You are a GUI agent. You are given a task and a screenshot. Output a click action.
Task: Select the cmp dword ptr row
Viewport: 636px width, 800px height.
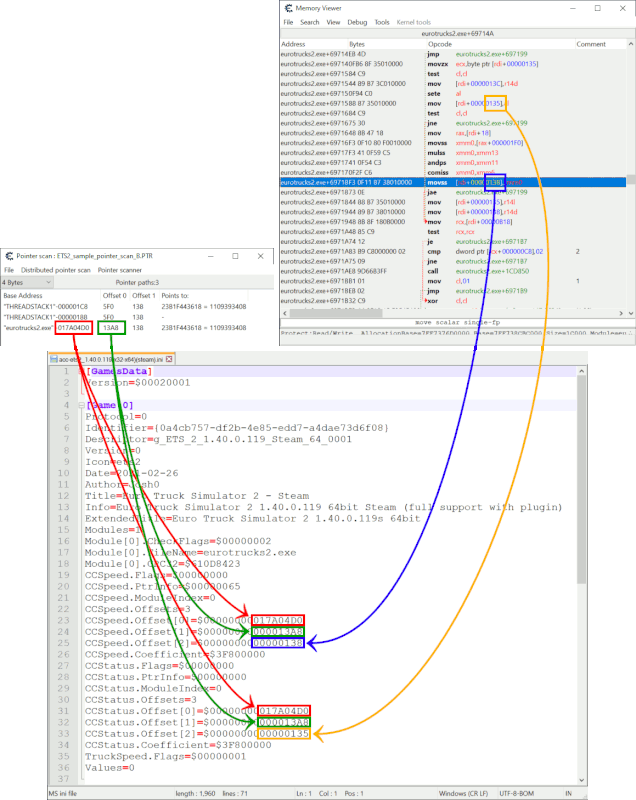click(x=453, y=252)
